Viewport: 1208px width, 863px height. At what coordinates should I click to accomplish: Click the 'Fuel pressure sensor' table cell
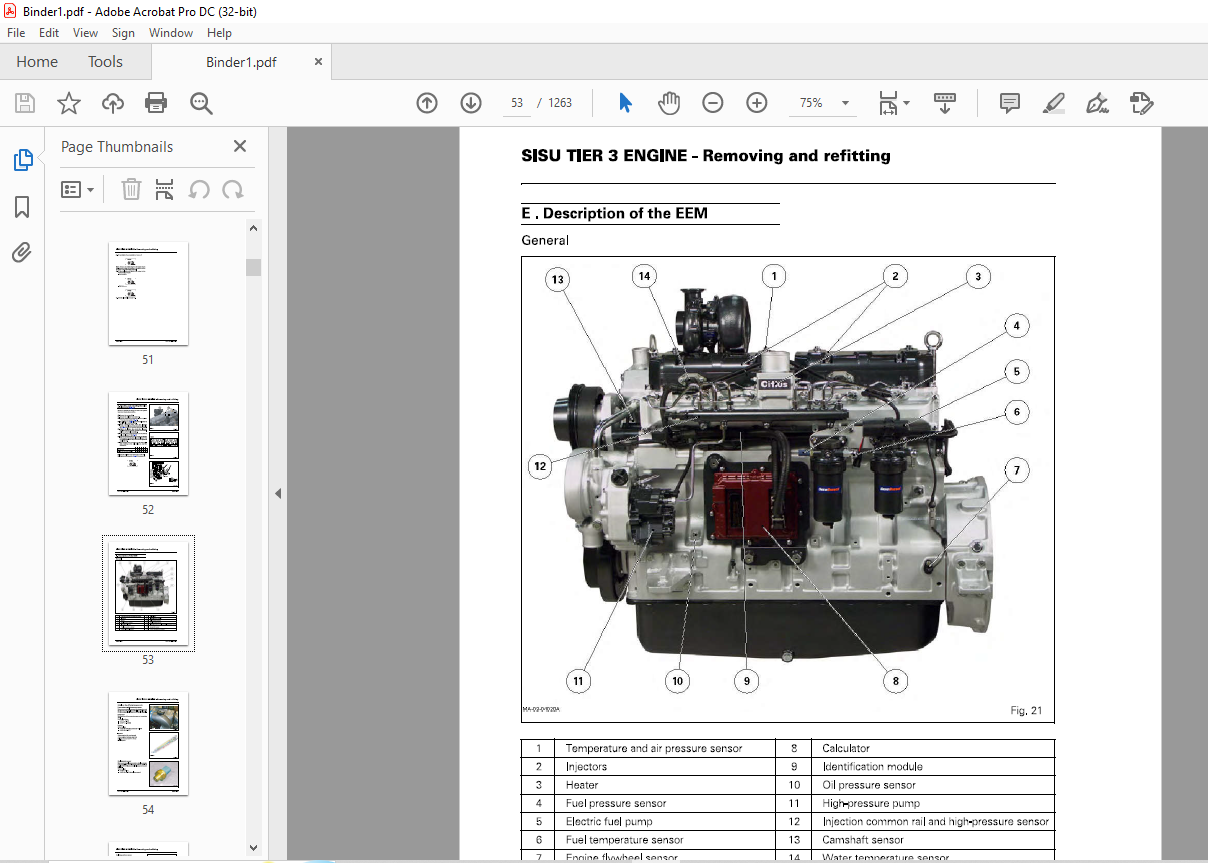(x=616, y=803)
